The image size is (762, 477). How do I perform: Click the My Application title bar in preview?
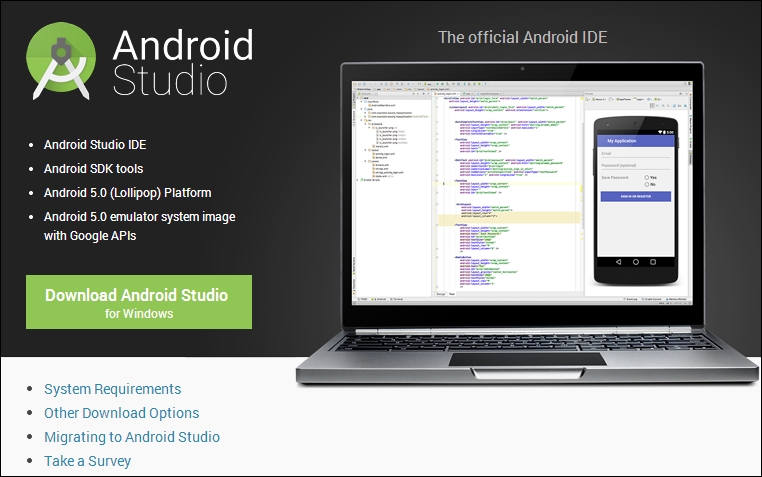(x=636, y=141)
